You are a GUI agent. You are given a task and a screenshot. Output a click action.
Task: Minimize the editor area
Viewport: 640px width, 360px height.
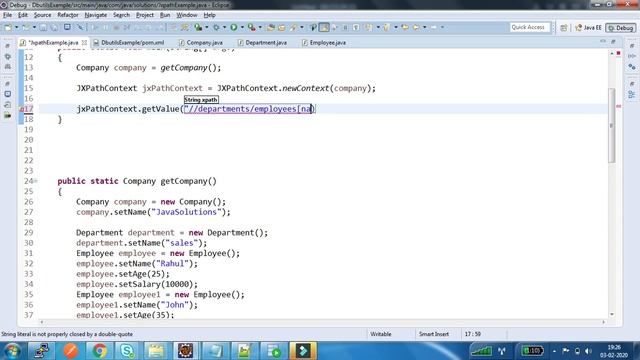click(603, 42)
